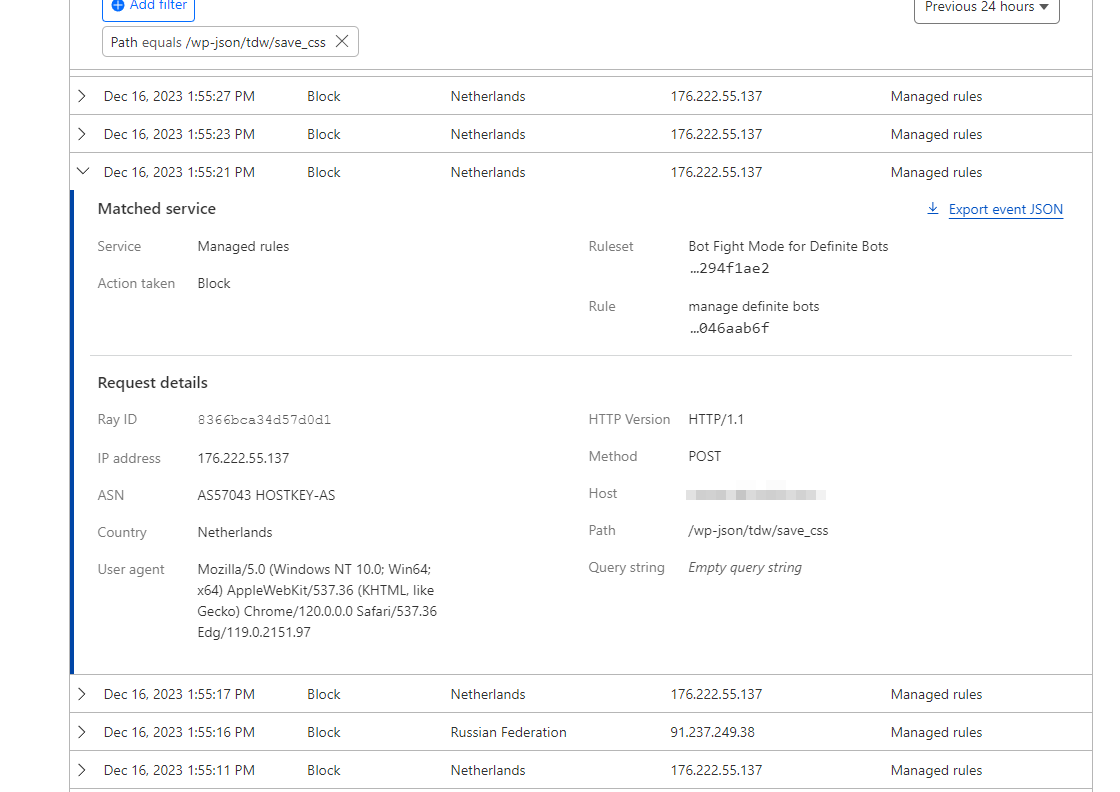Click the rule name manage definite bots
The width and height of the screenshot is (1120, 792).
(x=754, y=306)
